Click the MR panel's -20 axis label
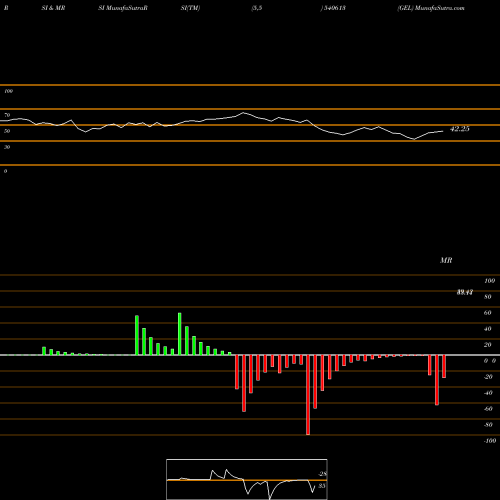Image resolution: width=500 pixels, height=500 pixels. coord(488,377)
